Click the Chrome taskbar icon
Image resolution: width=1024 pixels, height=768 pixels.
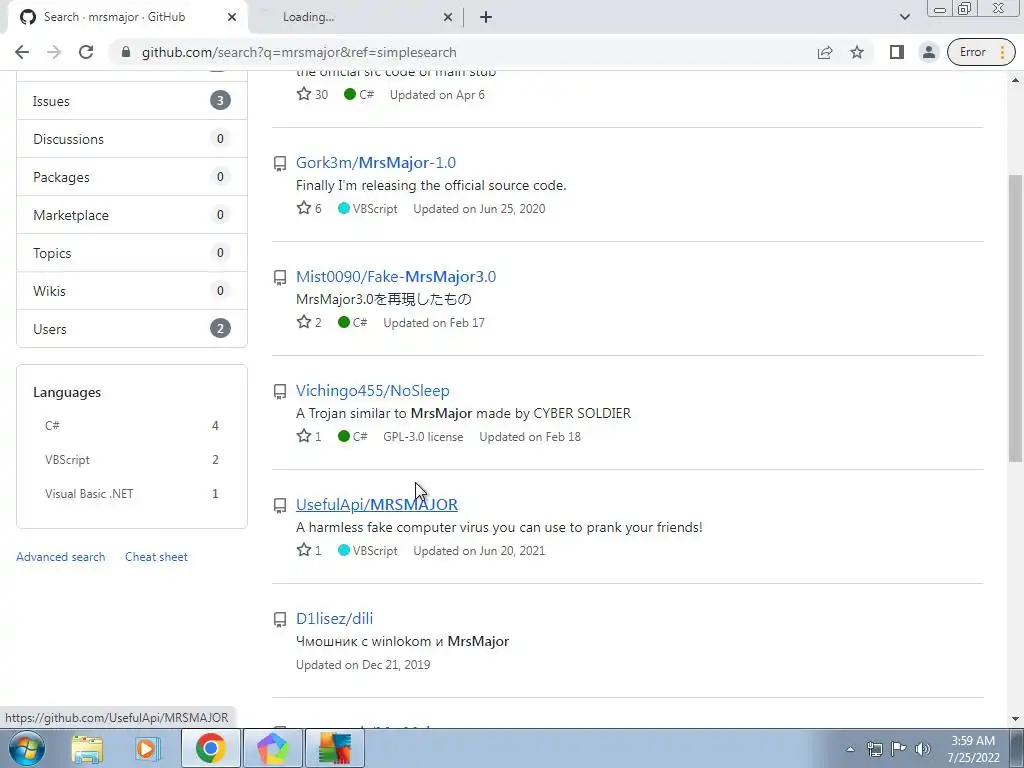(x=210, y=748)
